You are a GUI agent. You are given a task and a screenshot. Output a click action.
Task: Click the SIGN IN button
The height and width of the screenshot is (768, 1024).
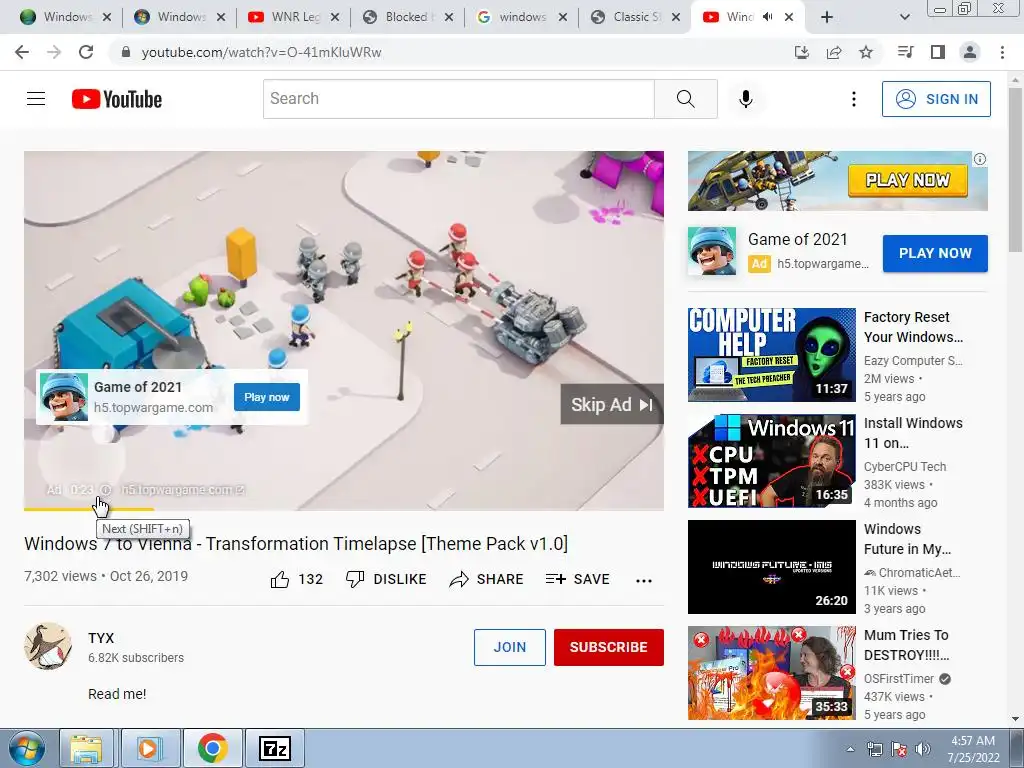[x=936, y=99]
